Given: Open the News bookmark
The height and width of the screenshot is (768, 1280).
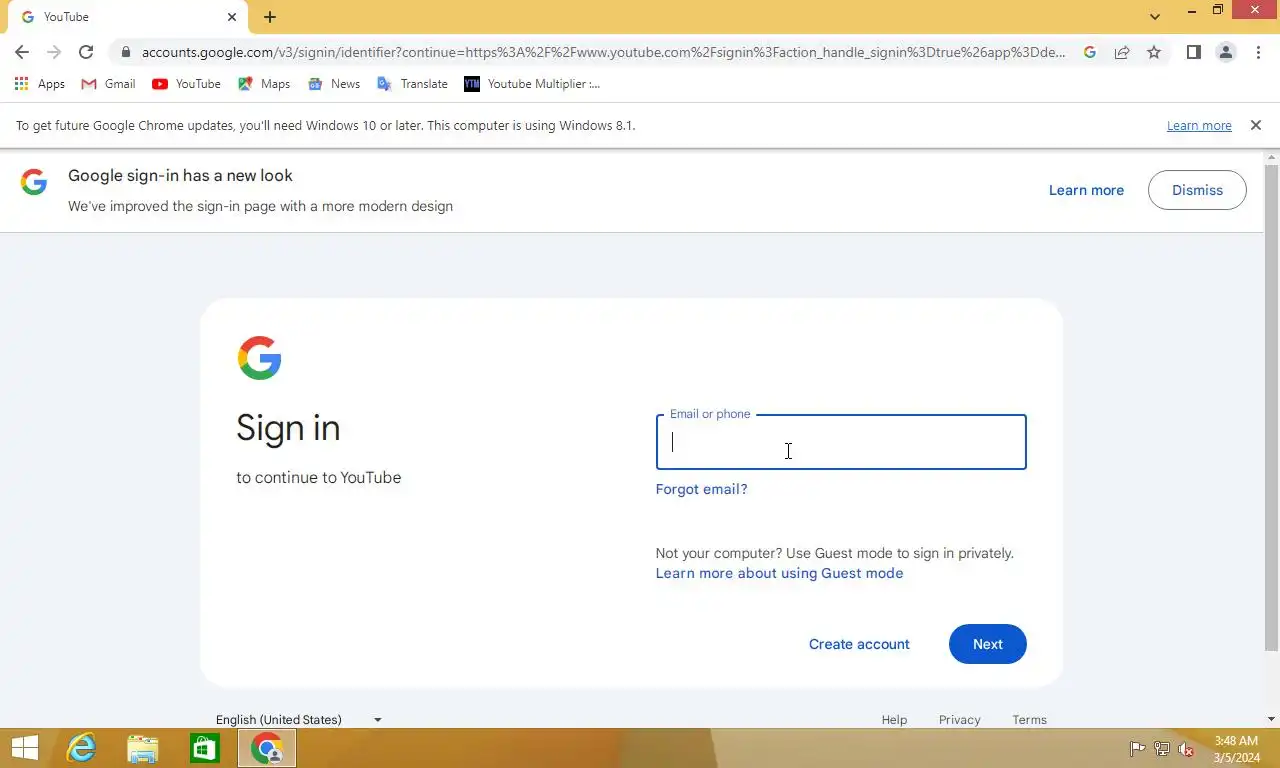Looking at the screenshot, I should pyautogui.click(x=334, y=84).
